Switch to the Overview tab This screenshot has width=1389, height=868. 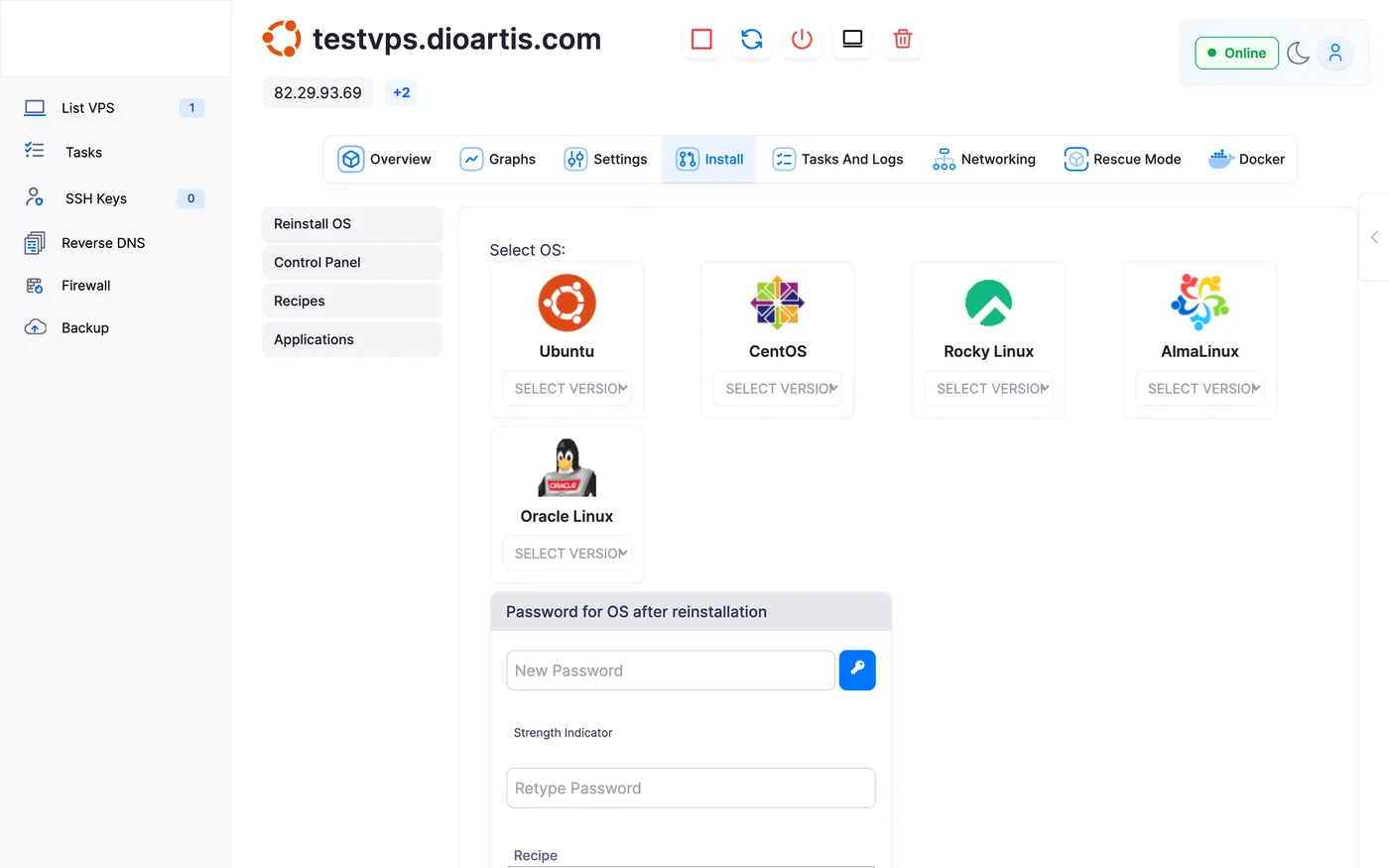(x=385, y=159)
